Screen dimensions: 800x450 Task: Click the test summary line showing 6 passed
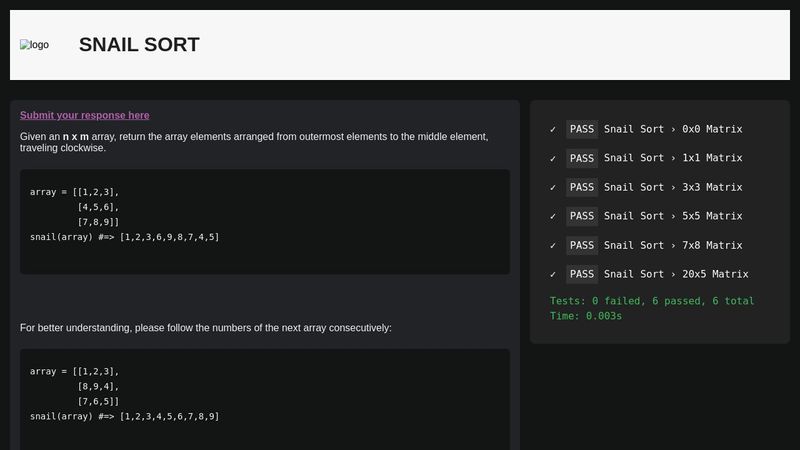click(652, 301)
